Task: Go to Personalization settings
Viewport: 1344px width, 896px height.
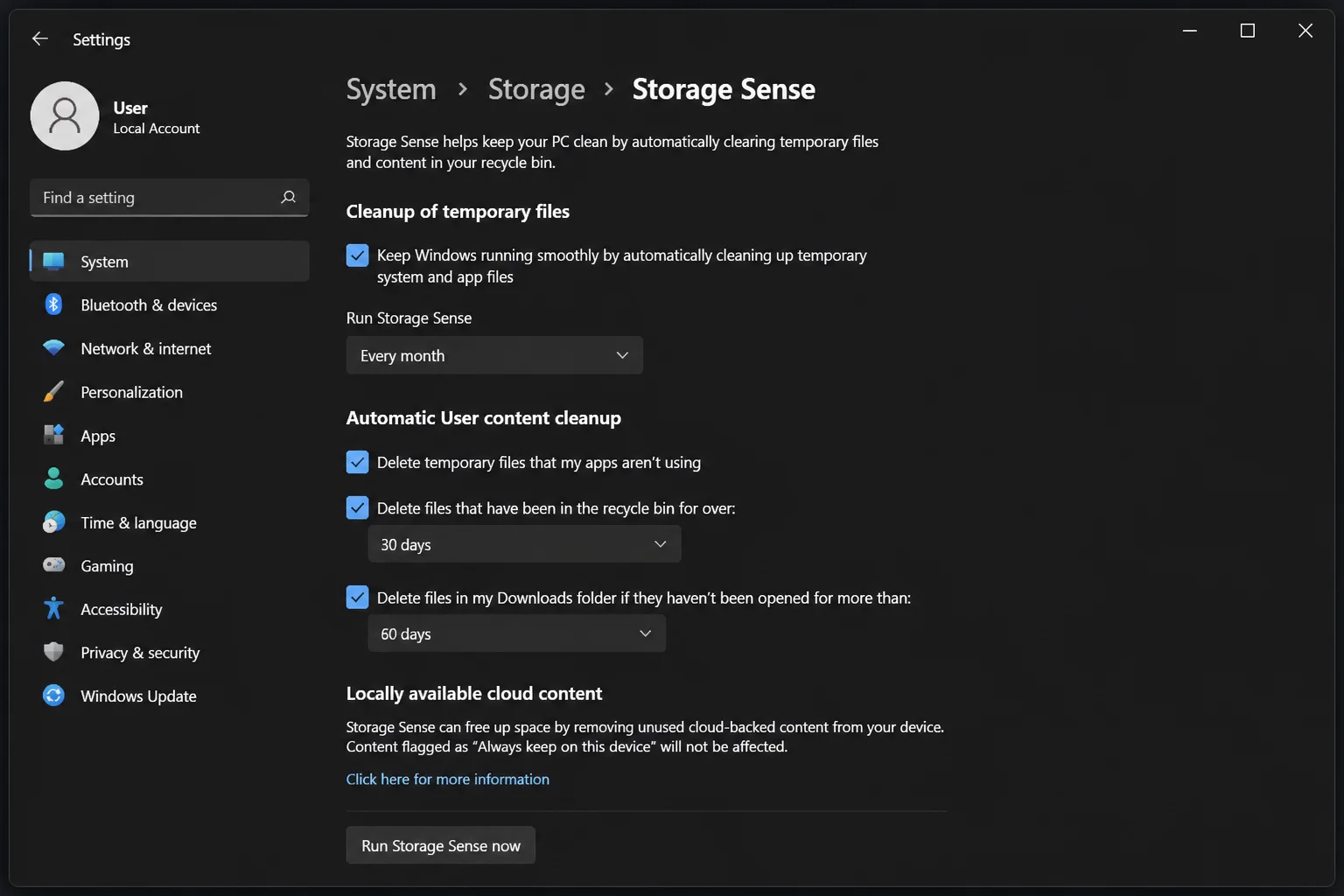Action: pyautogui.click(x=169, y=392)
